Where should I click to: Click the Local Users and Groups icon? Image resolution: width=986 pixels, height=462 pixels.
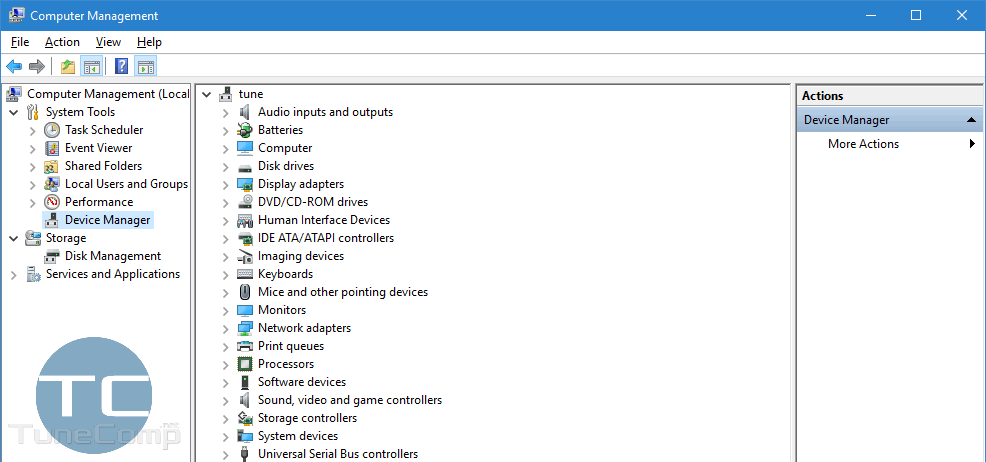pyautogui.click(x=52, y=184)
